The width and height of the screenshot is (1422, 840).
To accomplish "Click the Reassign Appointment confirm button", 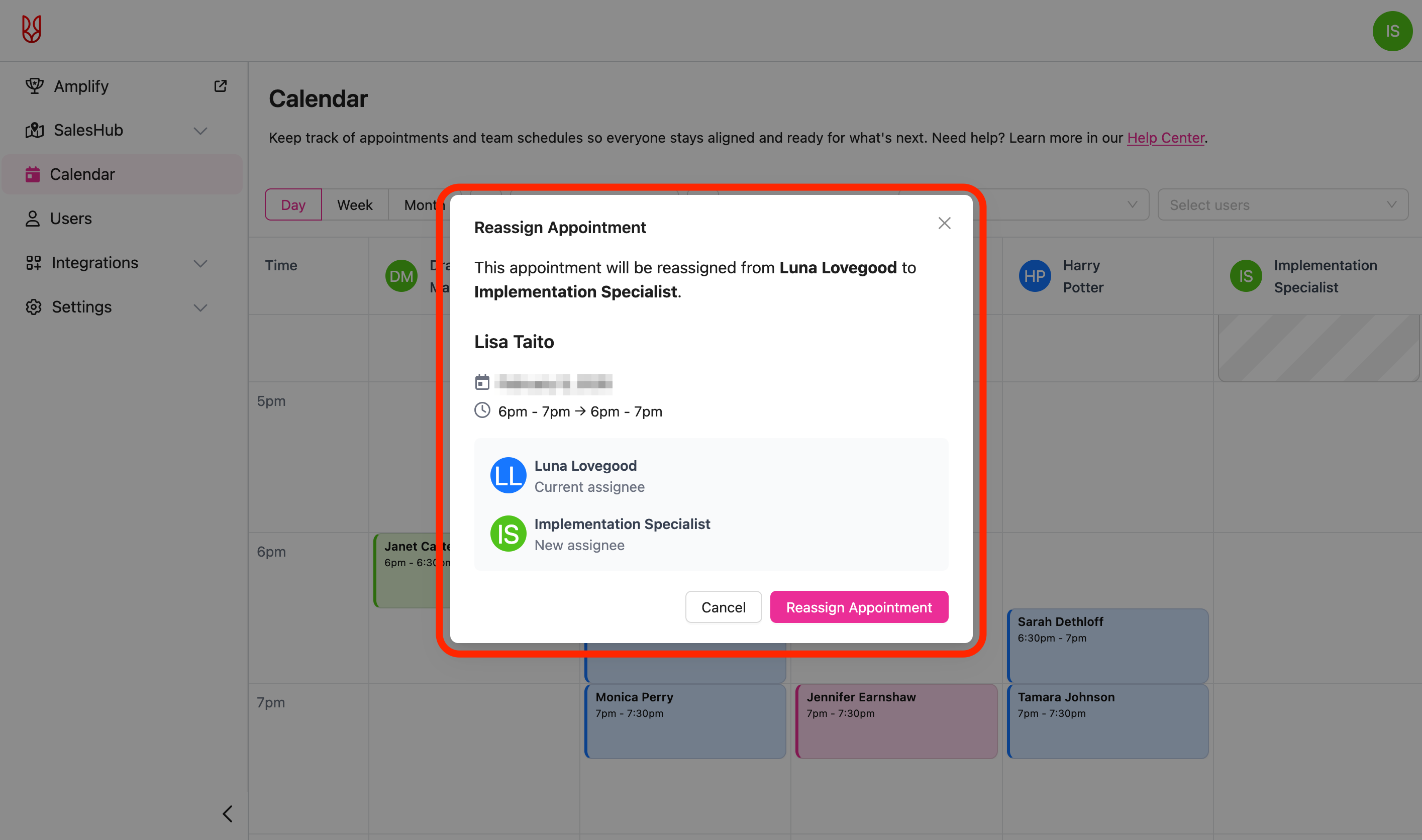I will point(858,607).
